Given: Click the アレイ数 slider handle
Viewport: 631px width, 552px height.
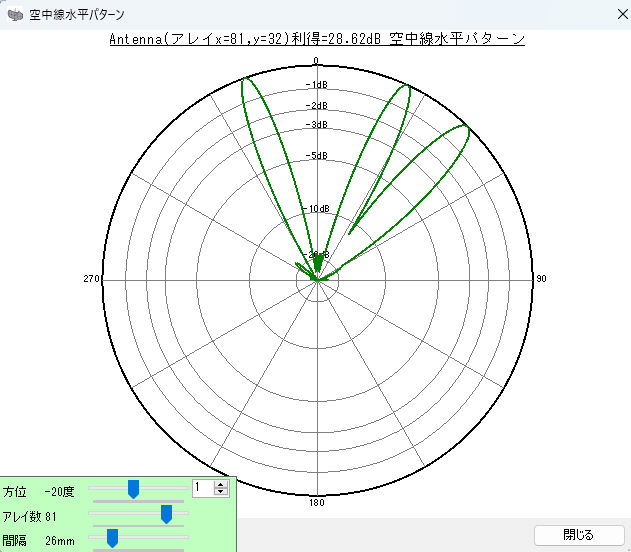Looking at the screenshot, I should (166, 514).
